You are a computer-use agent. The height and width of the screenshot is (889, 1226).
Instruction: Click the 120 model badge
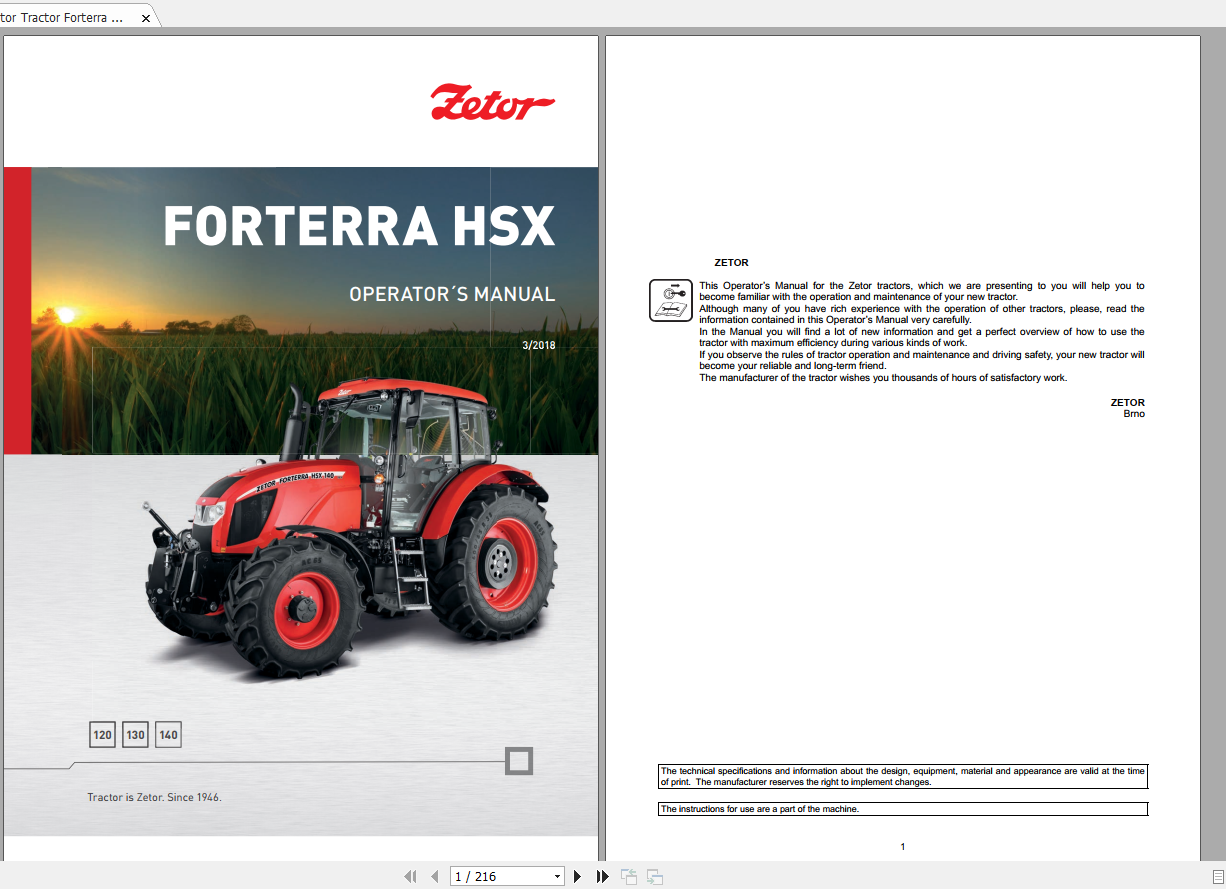pyautogui.click(x=103, y=735)
